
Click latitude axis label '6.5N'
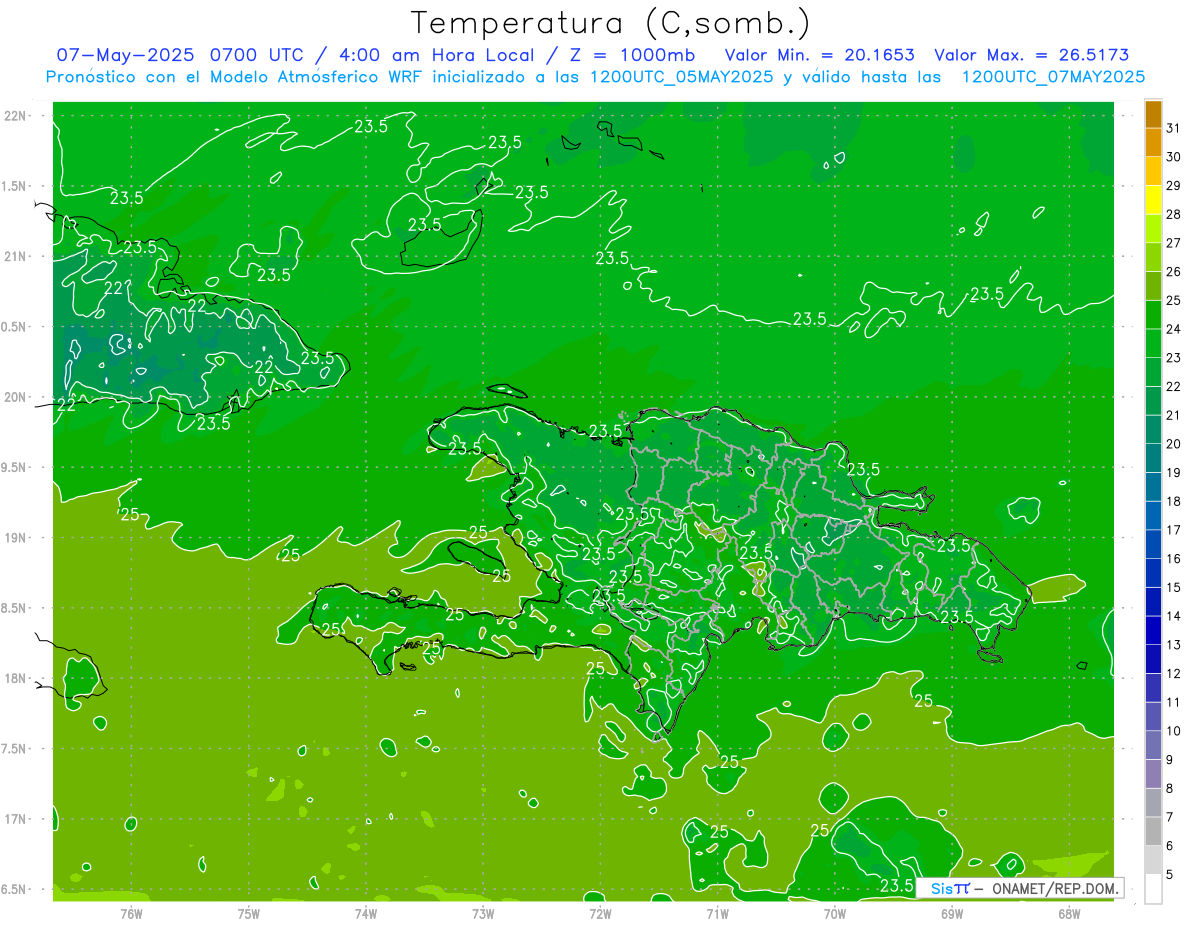(x=15, y=889)
